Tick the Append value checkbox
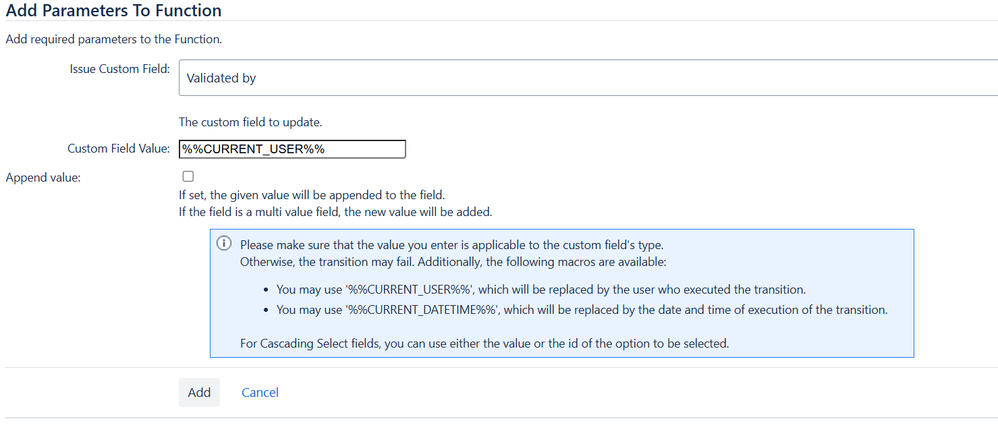 pyautogui.click(x=188, y=176)
